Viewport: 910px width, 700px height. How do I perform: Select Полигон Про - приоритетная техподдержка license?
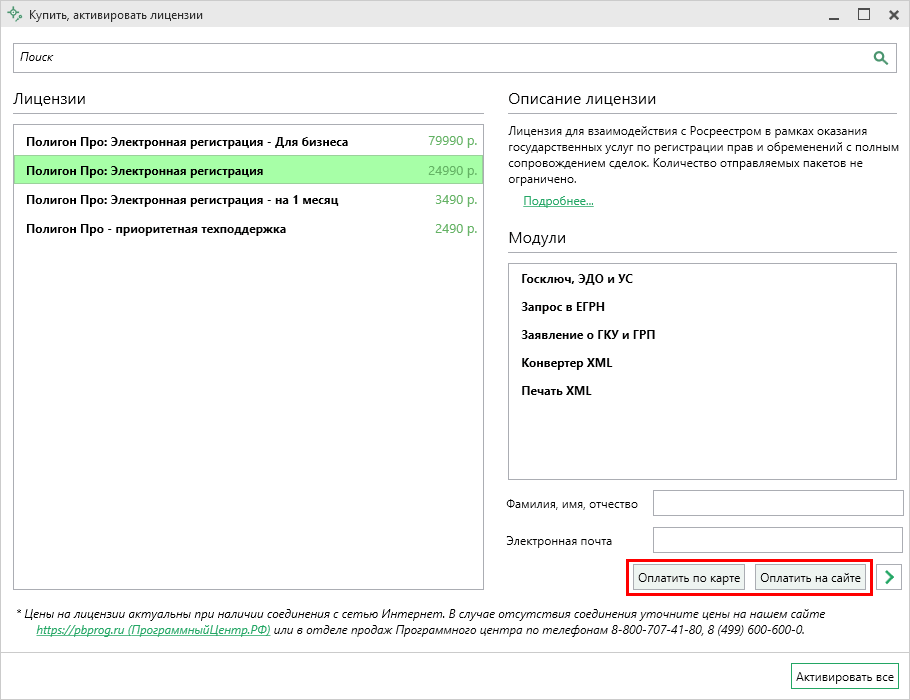point(248,228)
